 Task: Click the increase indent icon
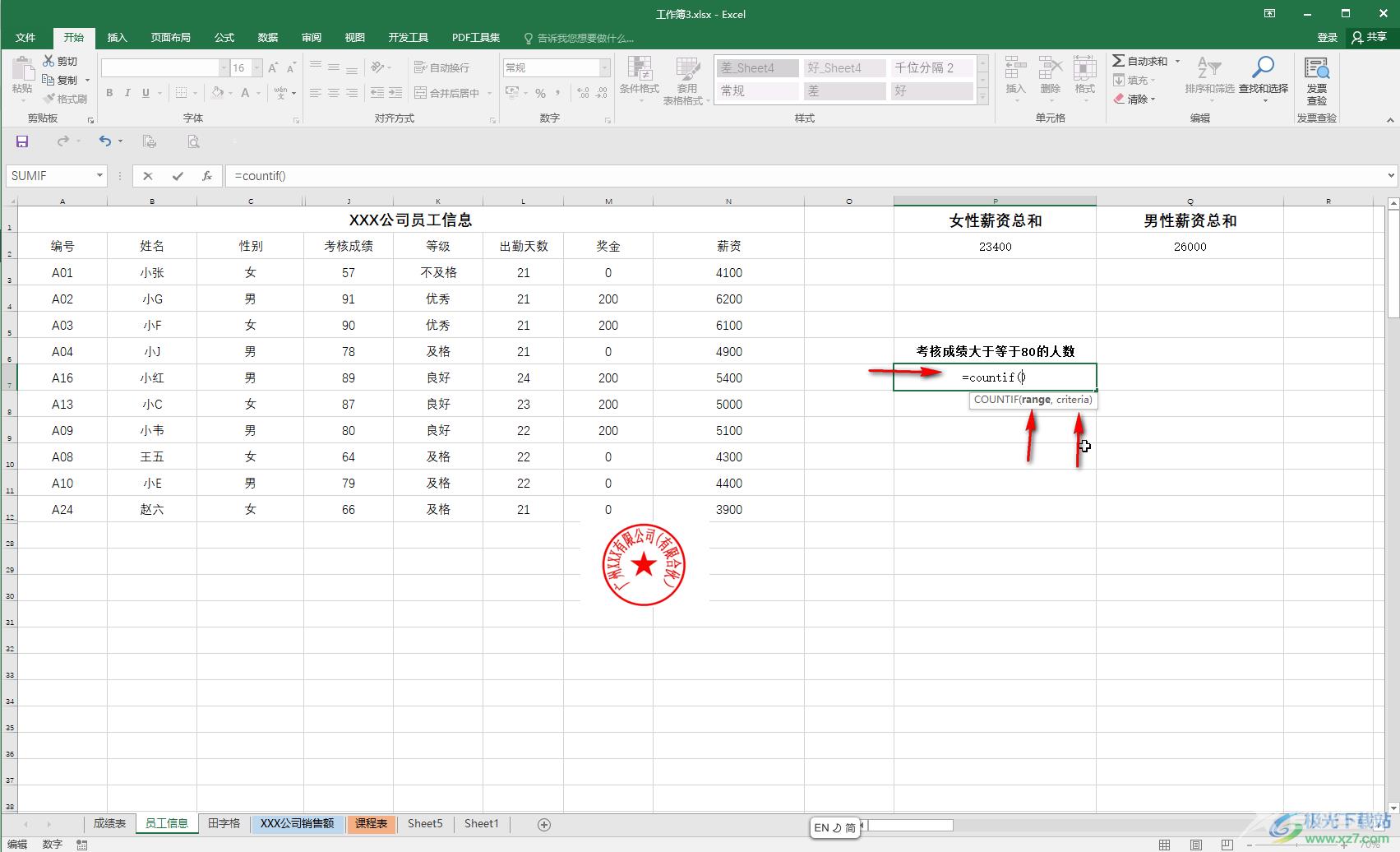tap(395, 93)
